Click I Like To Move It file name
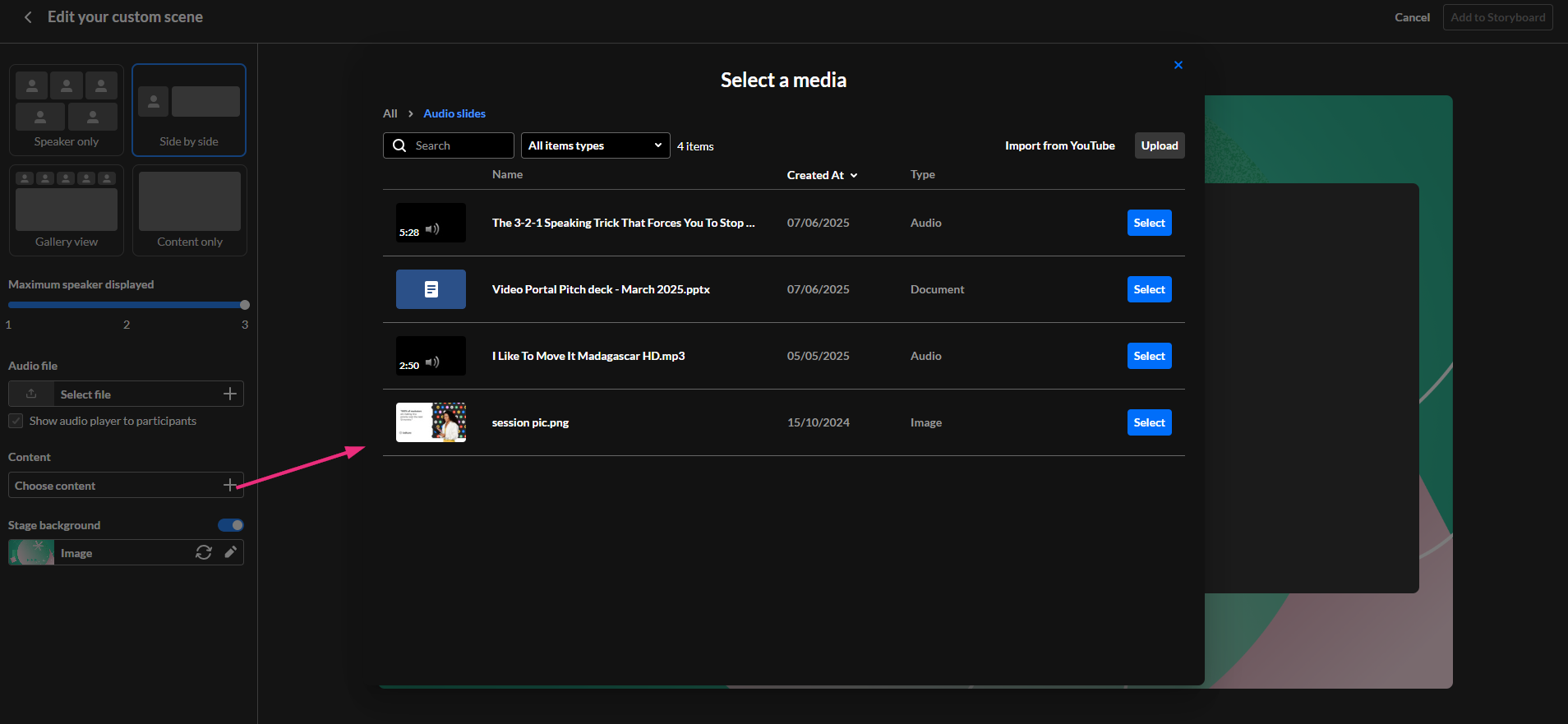This screenshot has width=1568, height=724. 588,356
